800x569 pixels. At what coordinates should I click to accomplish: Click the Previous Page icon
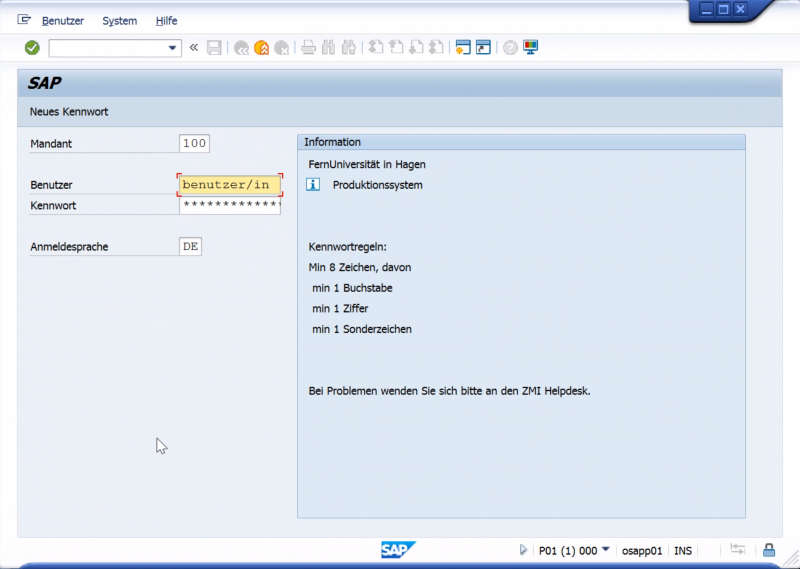(395, 47)
